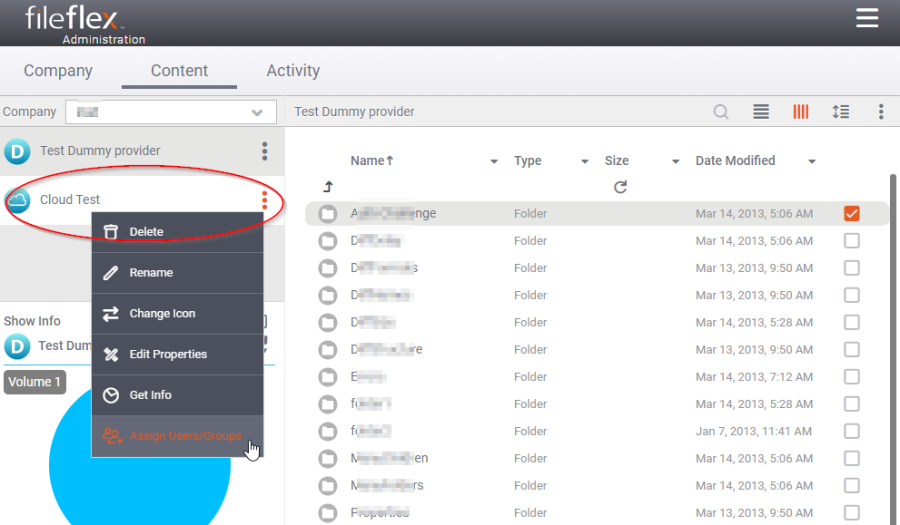Check the third row checkbox
Screen dimensions: 900x525
click(x=852, y=268)
